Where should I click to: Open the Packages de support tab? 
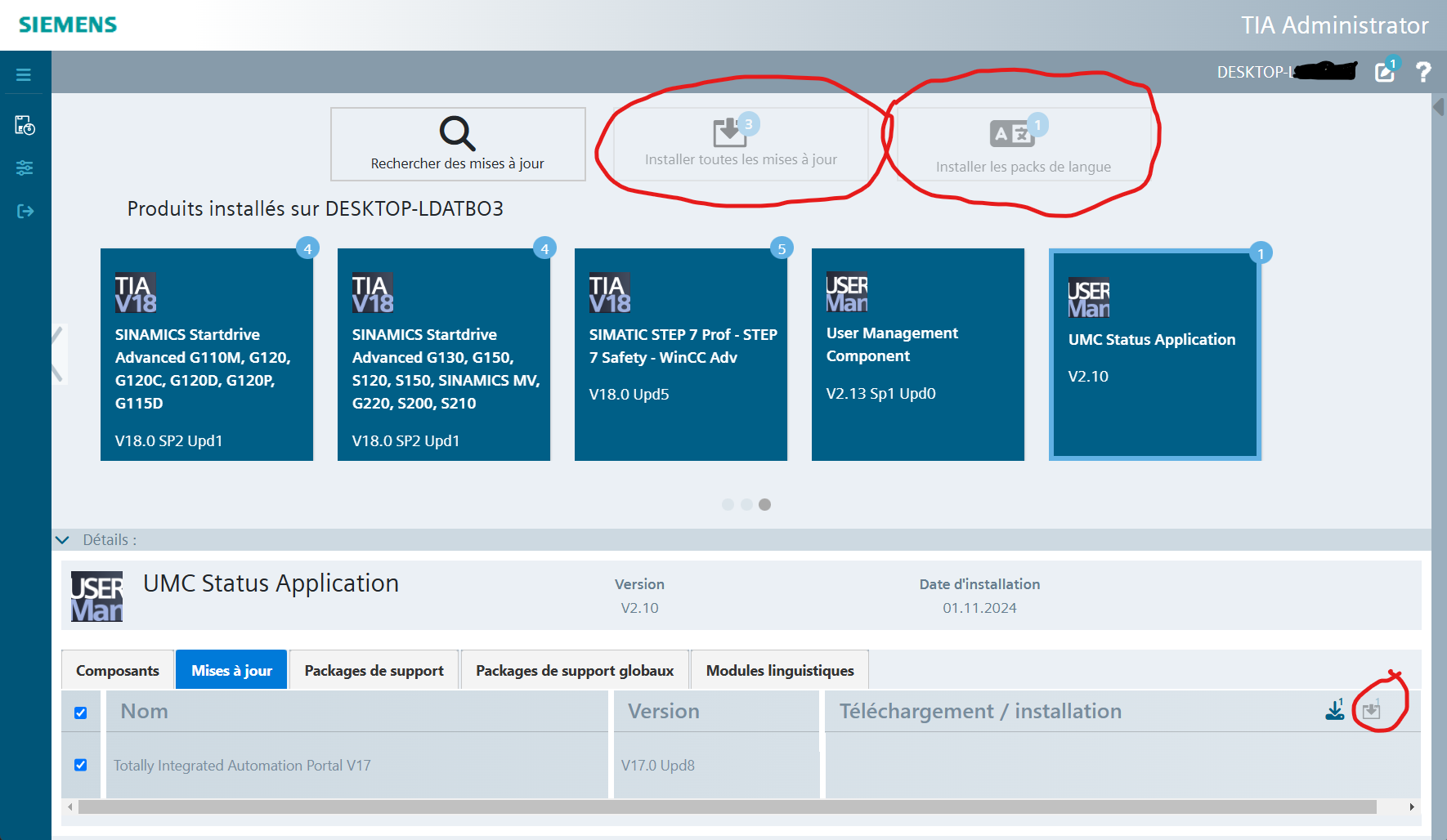point(374,670)
